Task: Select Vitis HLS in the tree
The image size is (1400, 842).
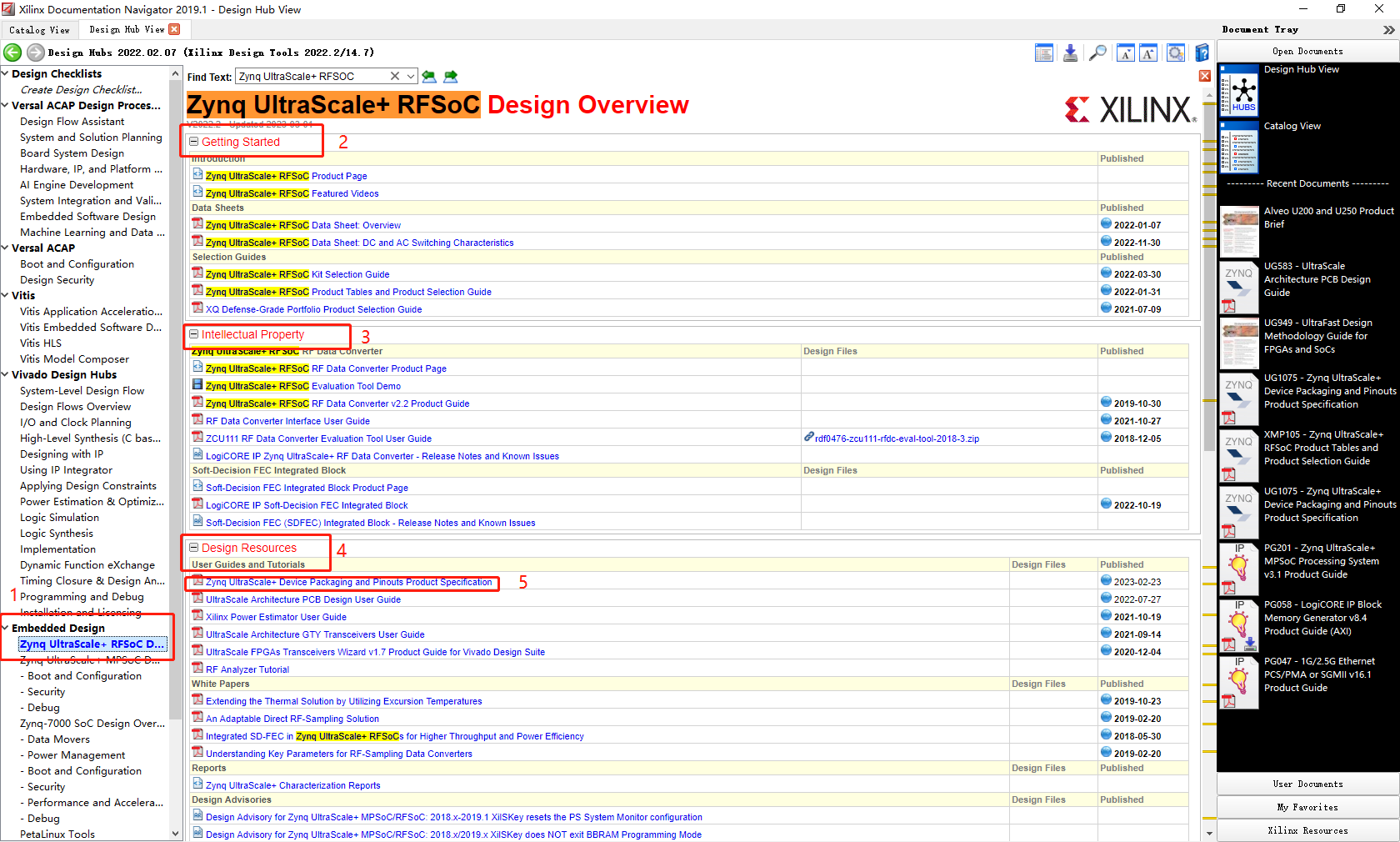Action: click(x=41, y=343)
